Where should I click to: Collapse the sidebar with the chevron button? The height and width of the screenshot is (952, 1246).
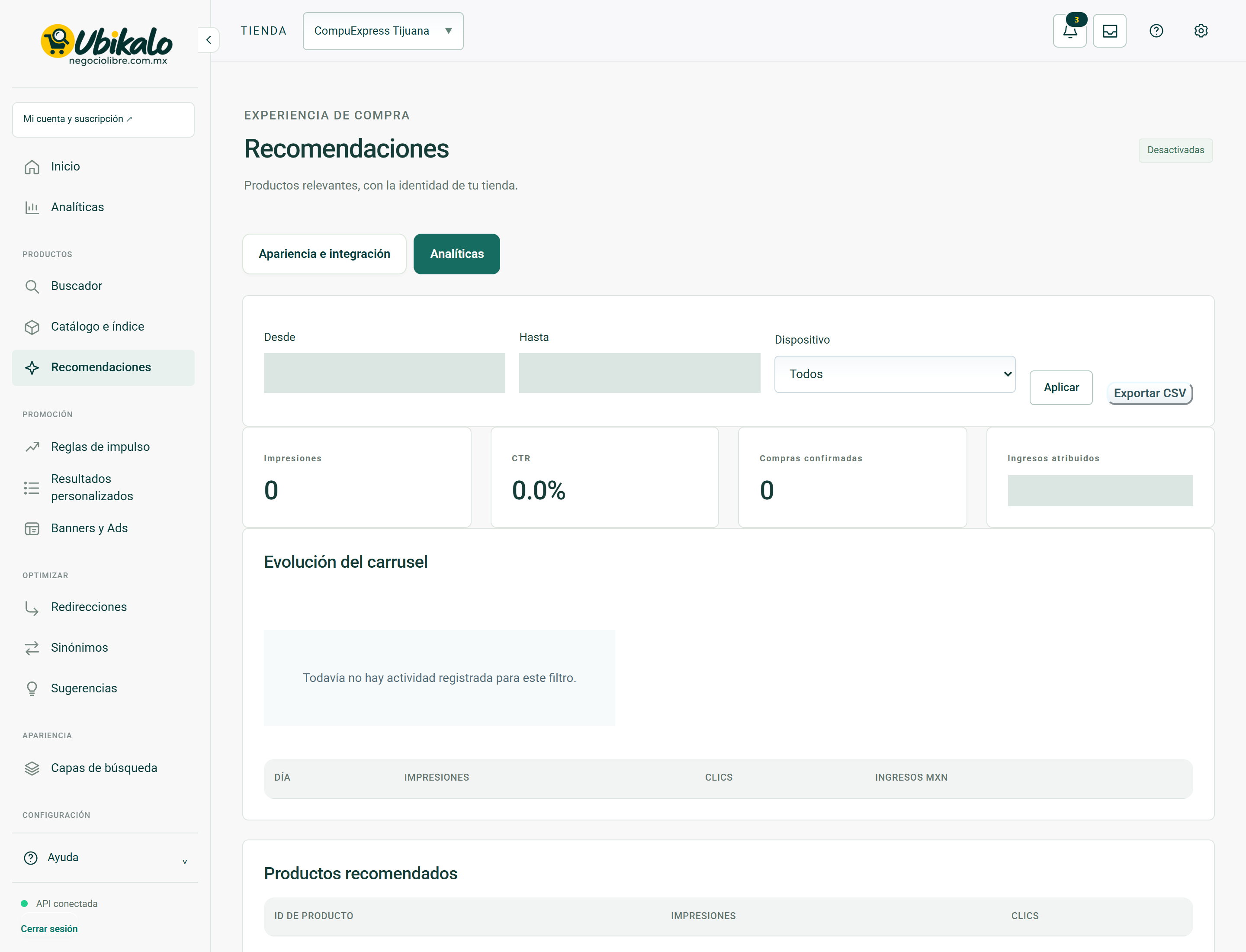click(209, 40)
